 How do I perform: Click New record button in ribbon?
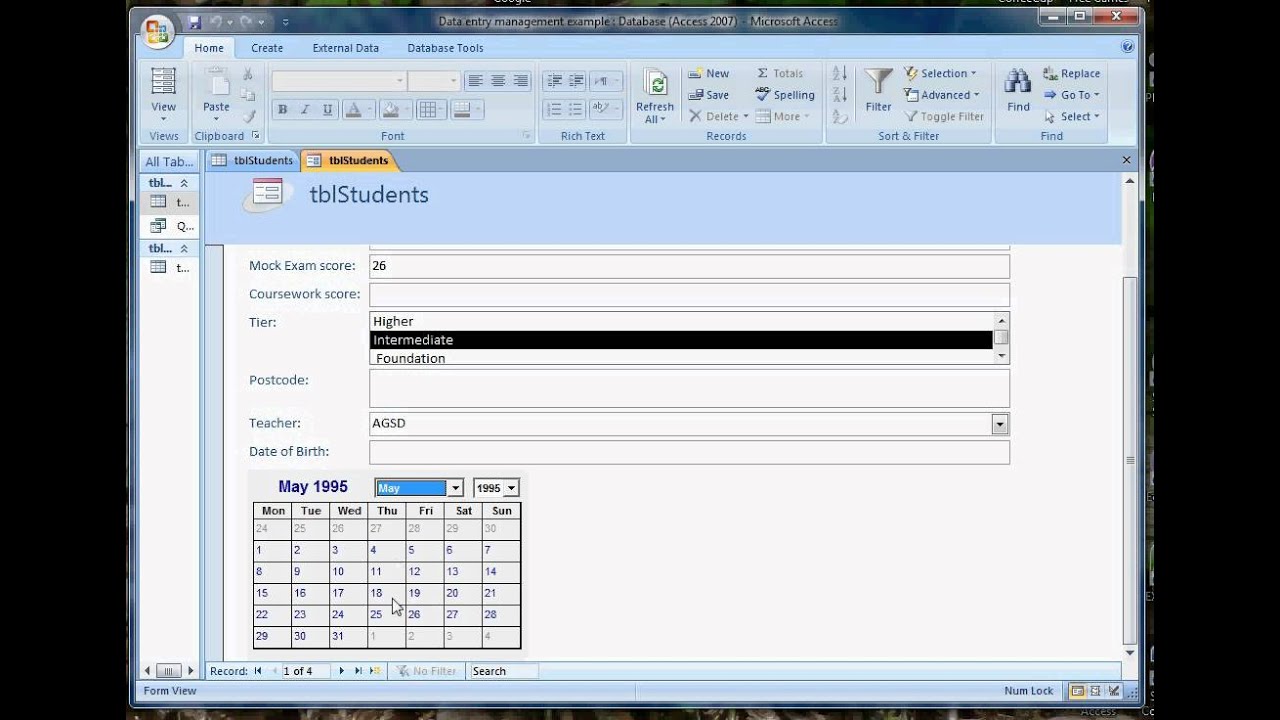tap(708, 73)
